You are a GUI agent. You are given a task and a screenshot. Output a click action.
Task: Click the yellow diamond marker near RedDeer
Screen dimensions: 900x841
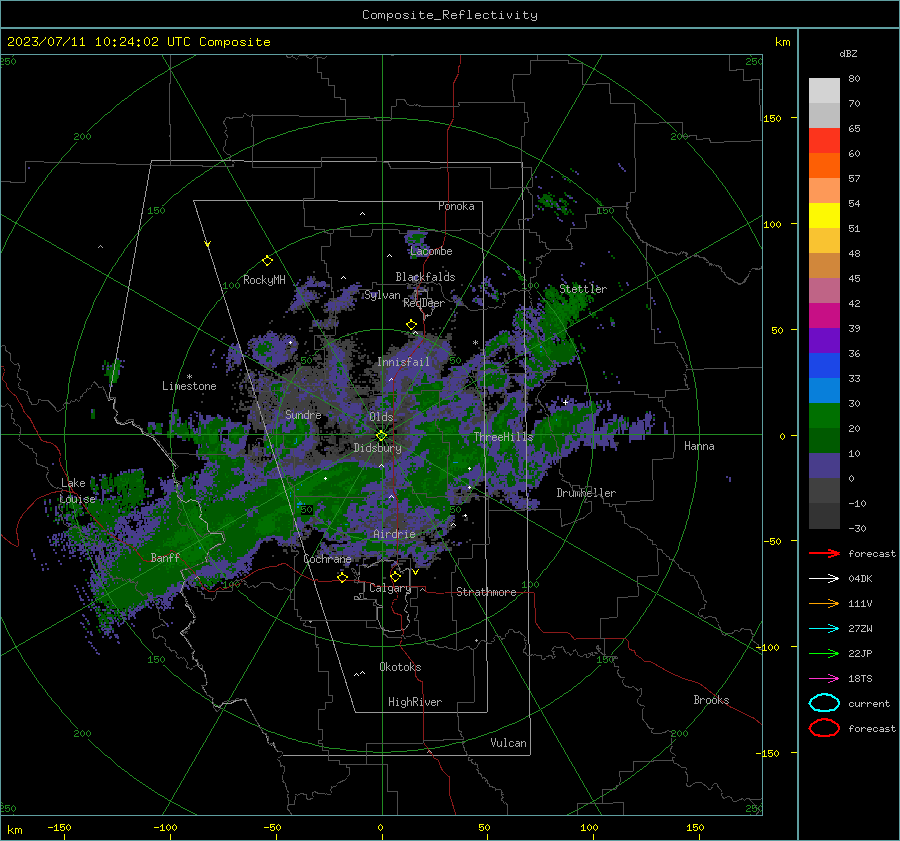point(411,325)
